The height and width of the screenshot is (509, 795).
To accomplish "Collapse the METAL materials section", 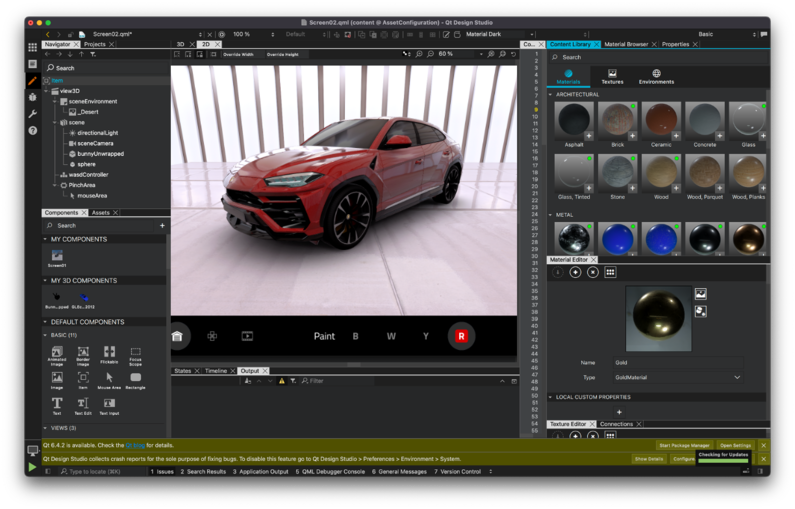I will (x=550, y=215).
